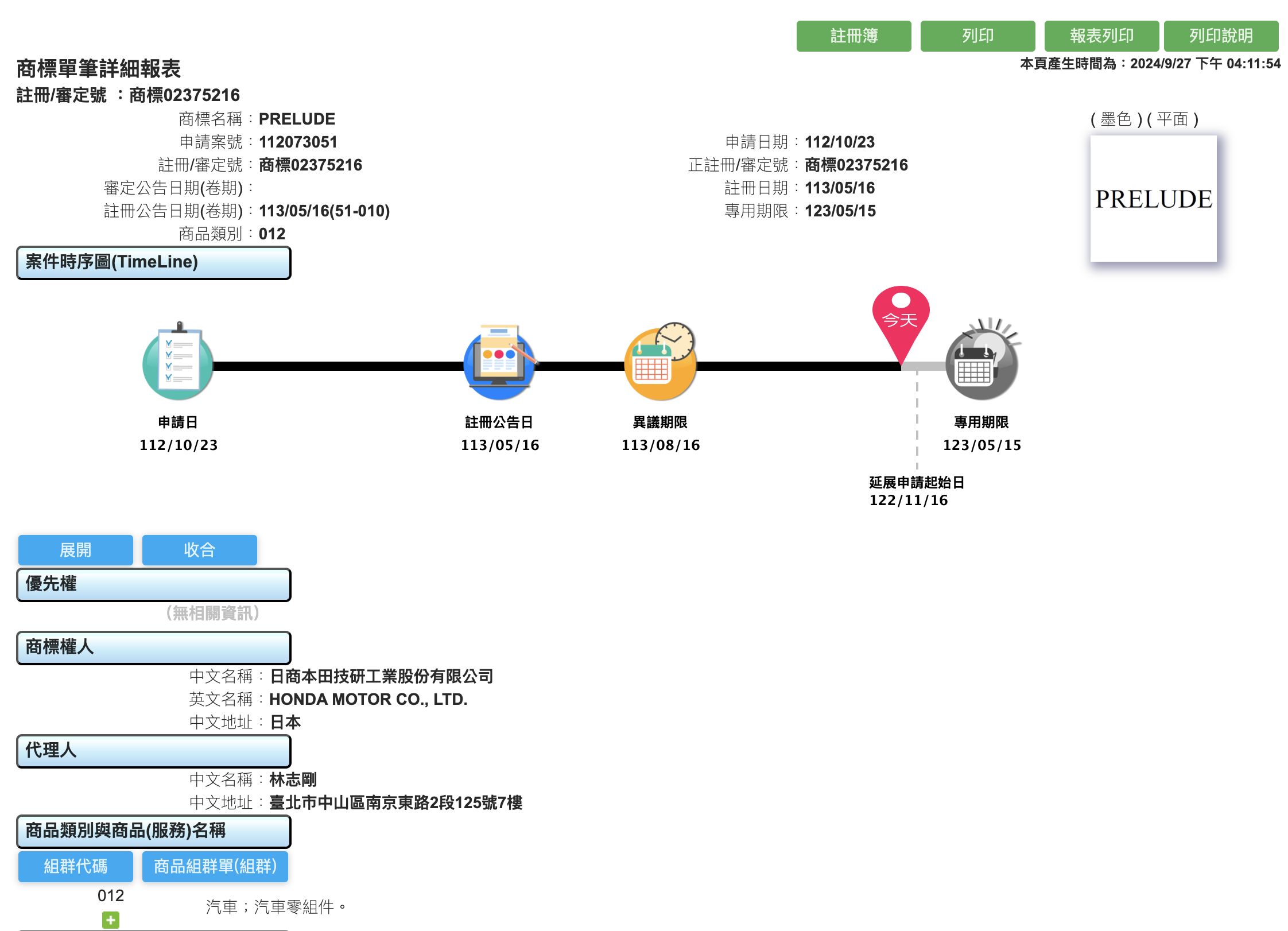Select 註冊日期 value 113/05/16
This screenshot has width=1288, height=931.
coord(840,188)
